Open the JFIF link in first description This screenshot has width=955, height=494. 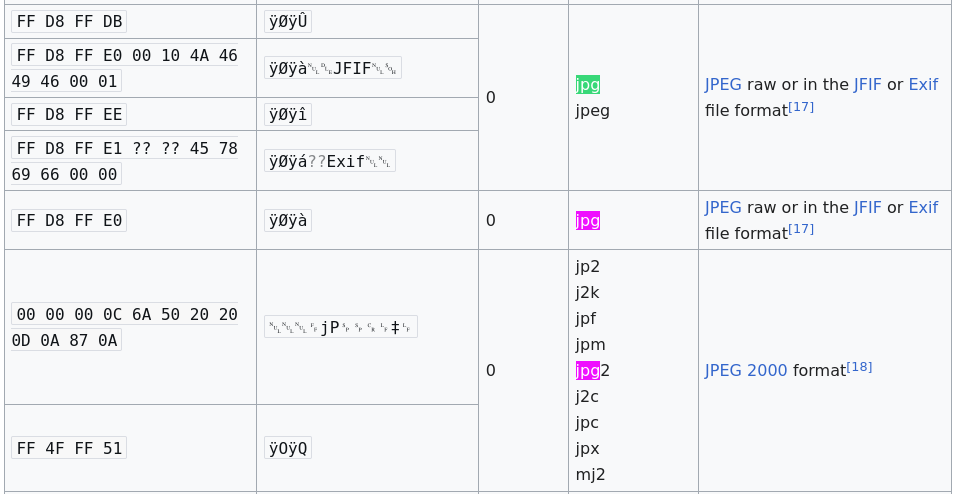click(867, 85)
